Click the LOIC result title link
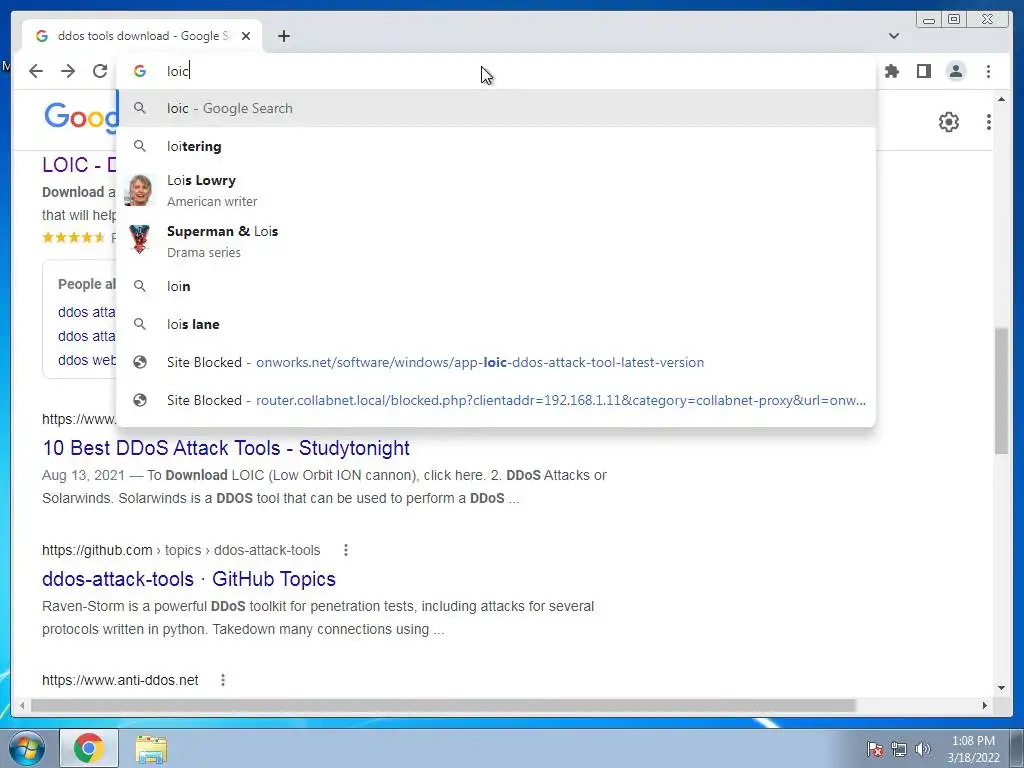This screenshot has height=768, width=1024. (78, 165)
